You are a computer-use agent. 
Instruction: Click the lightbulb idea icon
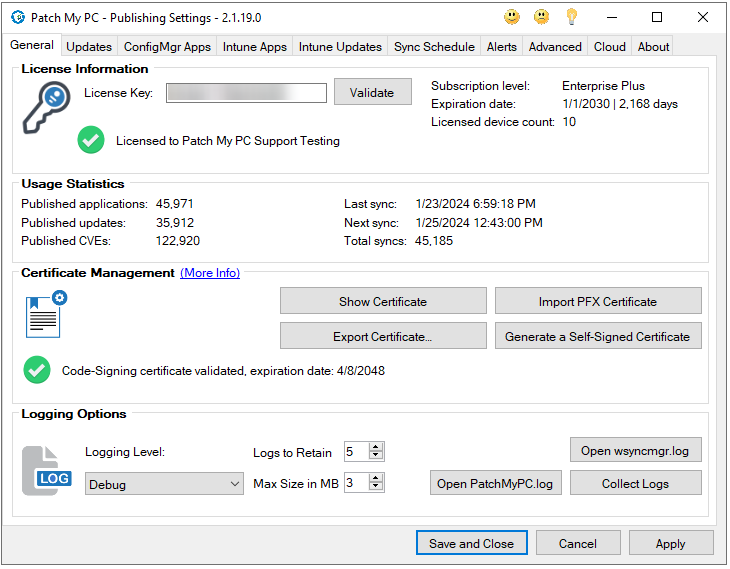(x=571, y=17)
